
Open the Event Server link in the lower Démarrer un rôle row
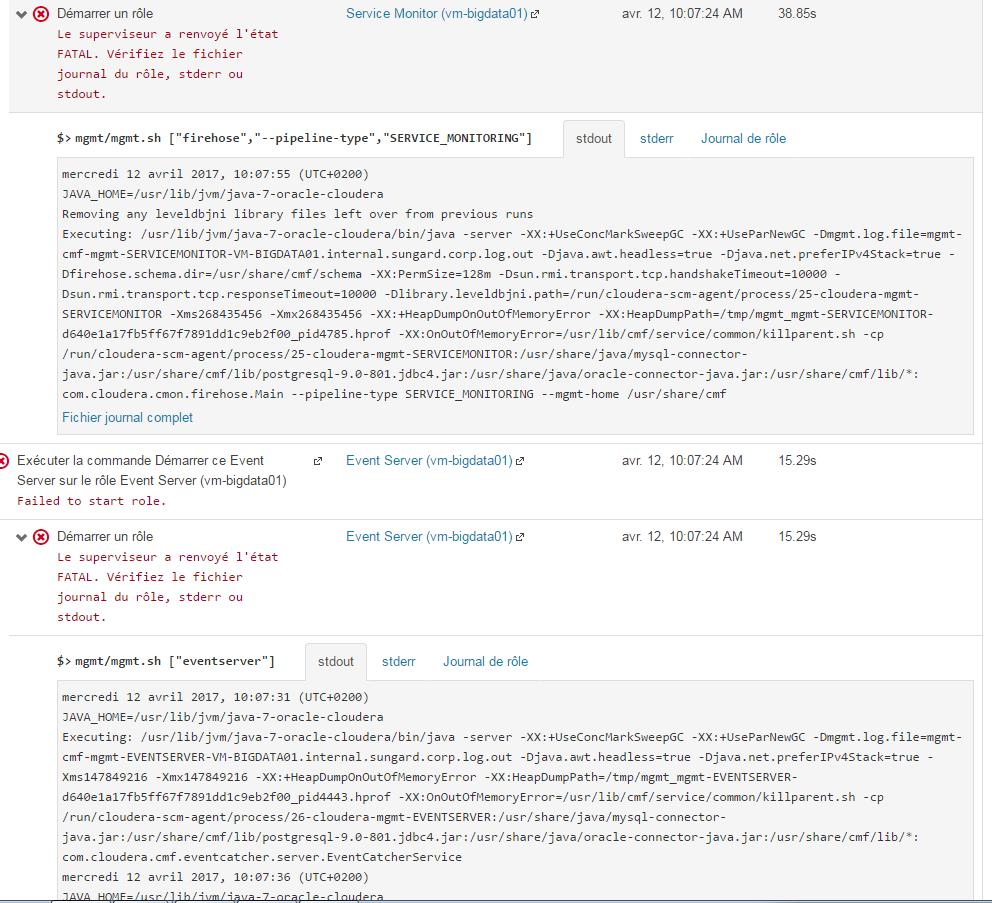coord(429,537)
